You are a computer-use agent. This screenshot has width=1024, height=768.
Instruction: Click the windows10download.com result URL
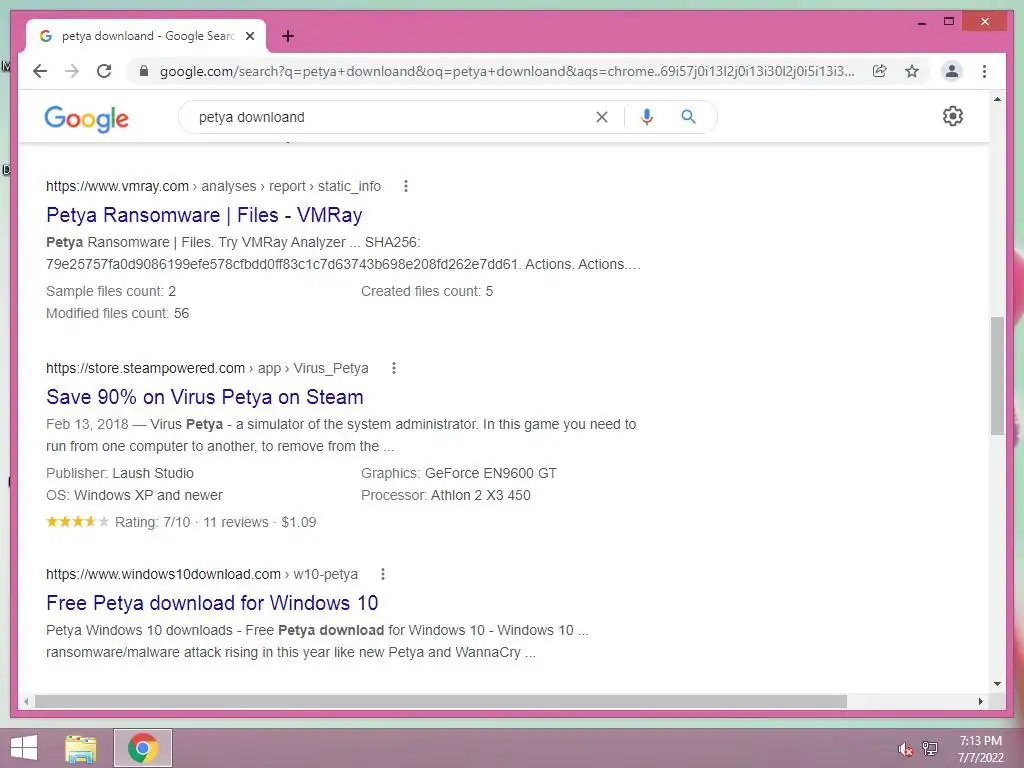pyautogui.click(x=202, y=574)
